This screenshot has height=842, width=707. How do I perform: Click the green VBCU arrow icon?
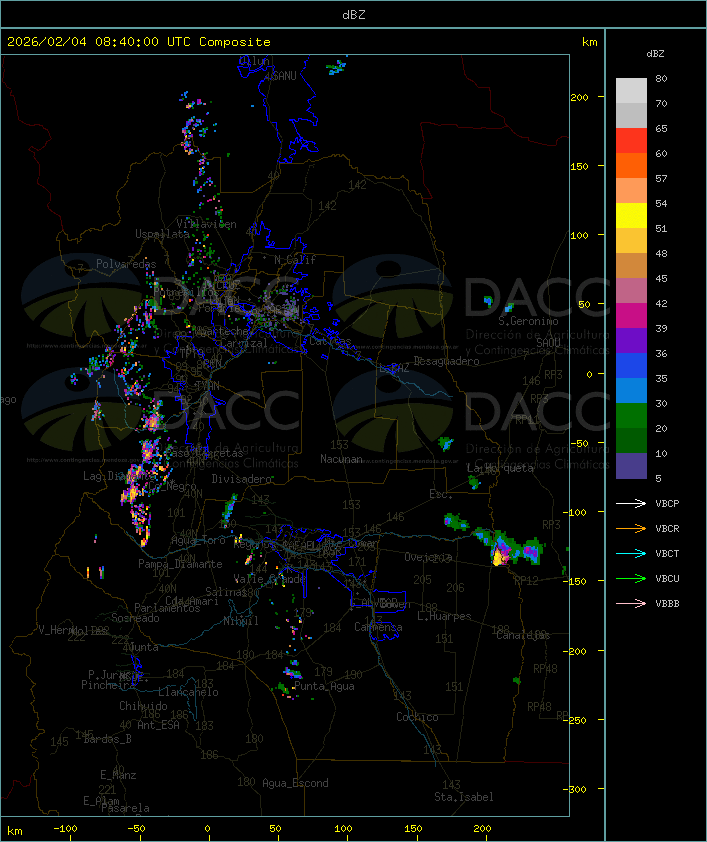coord(631,579)
